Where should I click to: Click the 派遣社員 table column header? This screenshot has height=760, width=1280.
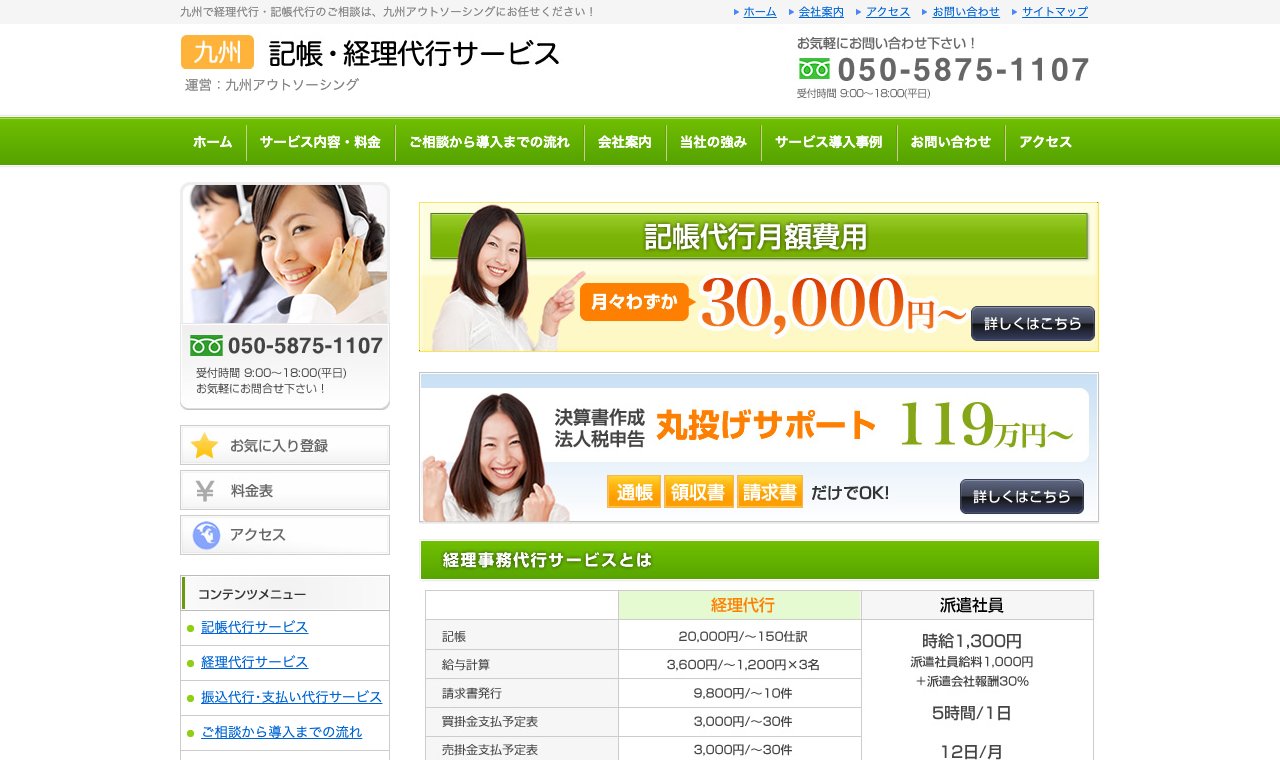(x=977, y=605)
